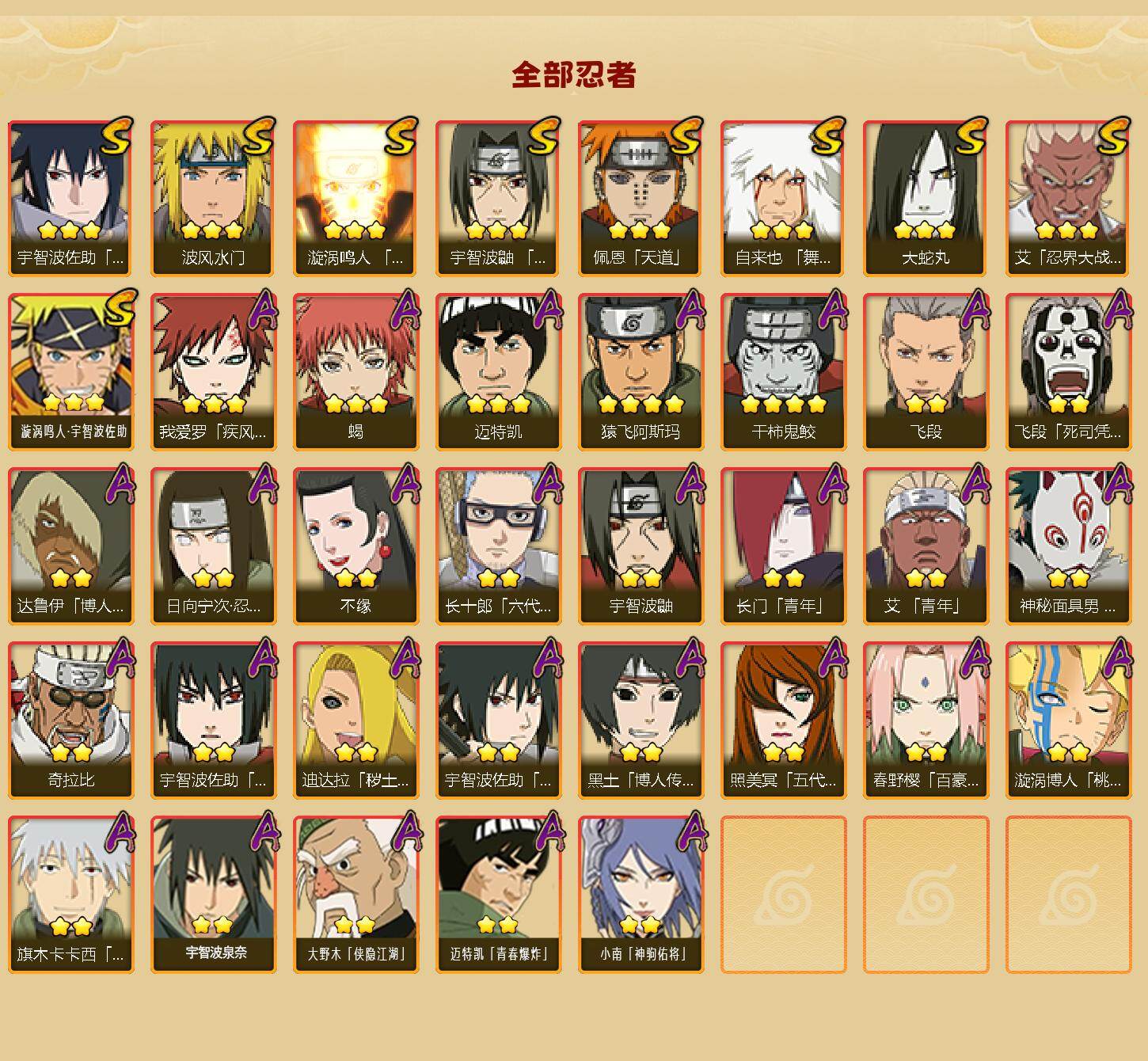Select the 奇拉比 ninja card
The height and width of the screenshot is (1061, 1148).
point(70,721)
